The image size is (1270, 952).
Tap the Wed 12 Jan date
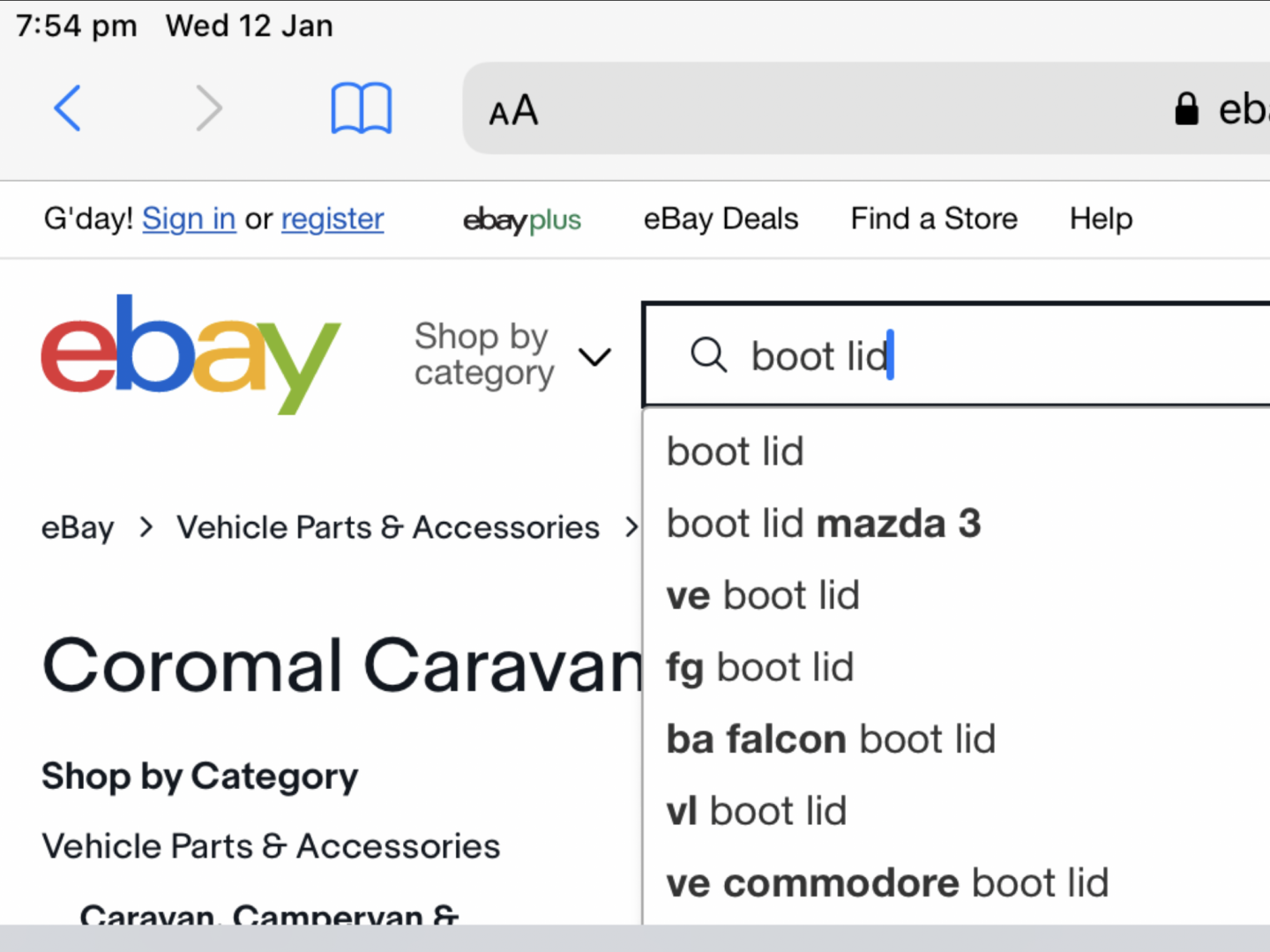tap(250, 26)
